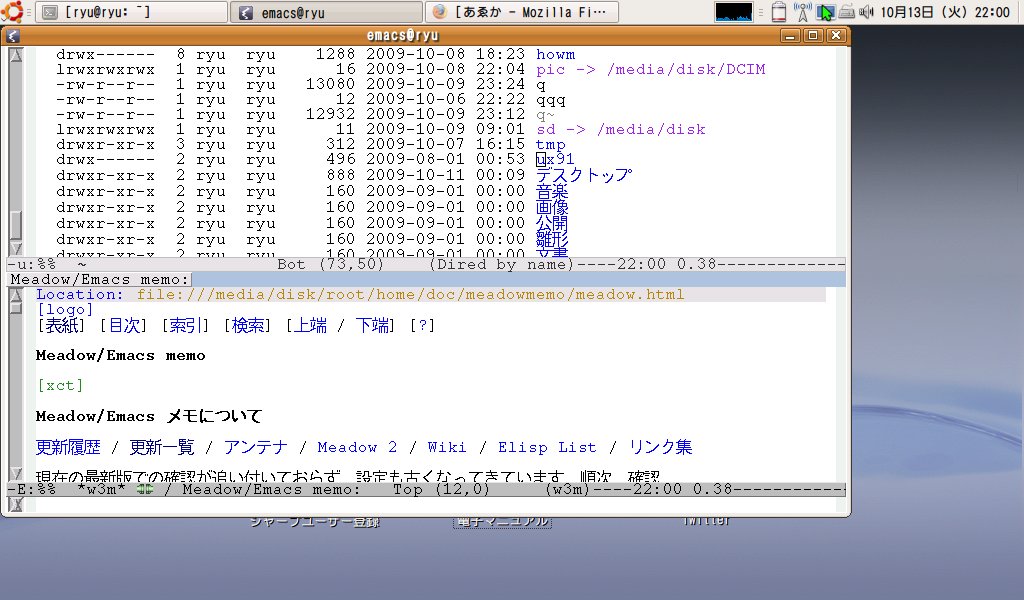Image resolution: width=1024 pixels, height=600 pixels.
Task: Select the ux91 directory in Dired
Action: tap(555, 159)
